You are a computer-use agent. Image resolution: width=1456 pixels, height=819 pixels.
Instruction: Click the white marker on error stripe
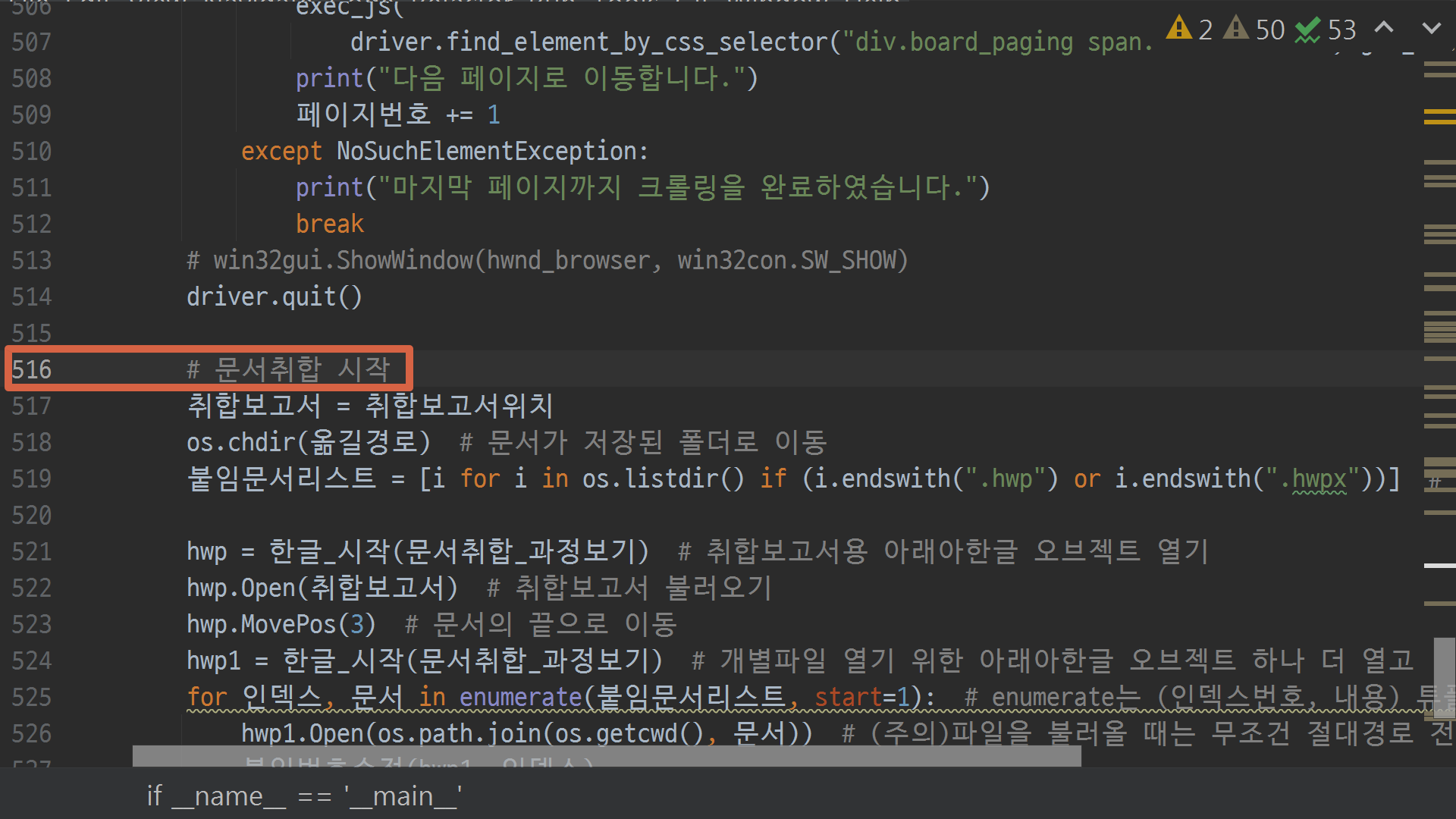point(1439,566)
